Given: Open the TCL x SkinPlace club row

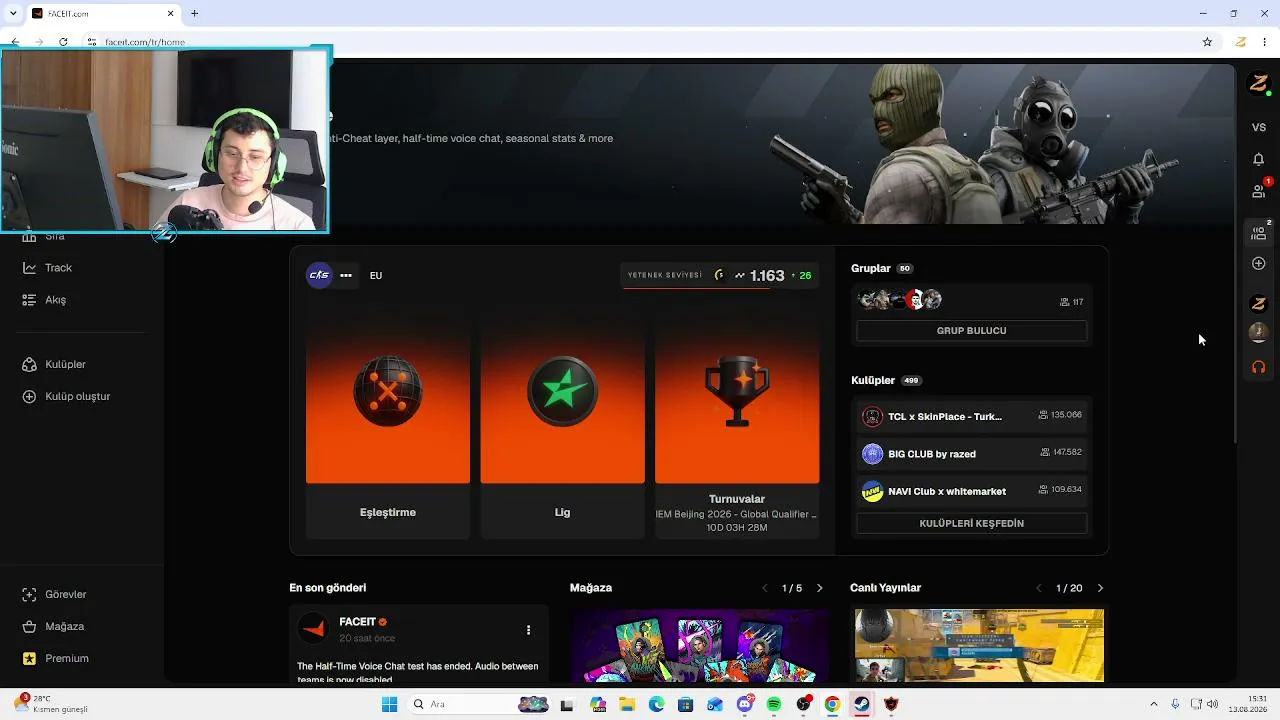Looking at the screenshot, I should [x=972, y=417].
